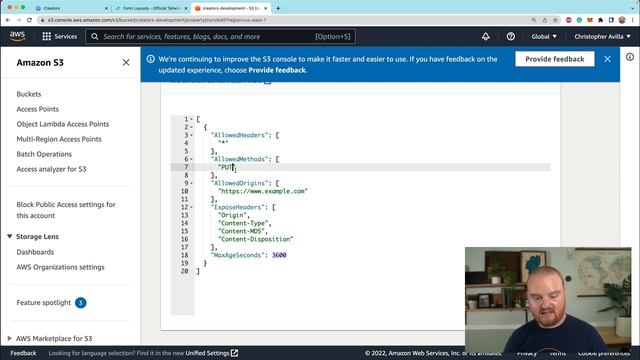Image resolution: width=640 pixels, height=360 pixels.
Task: Open the Global region dropdown
Action: (544, 36)
